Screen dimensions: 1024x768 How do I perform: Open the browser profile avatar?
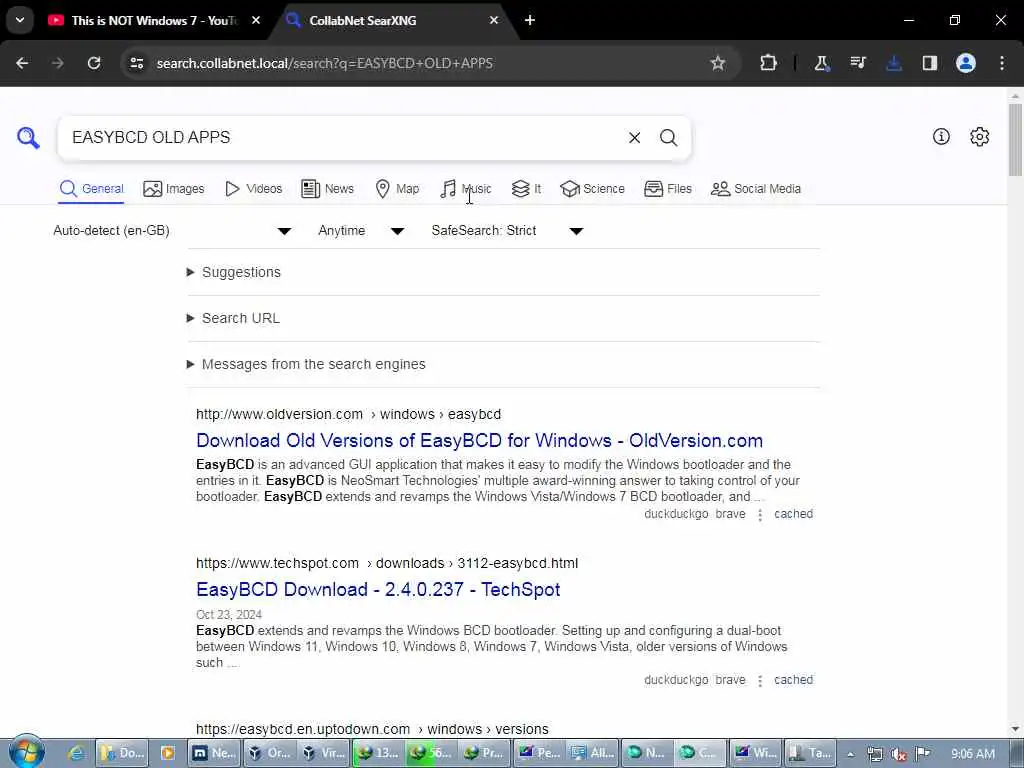point(966,63)
